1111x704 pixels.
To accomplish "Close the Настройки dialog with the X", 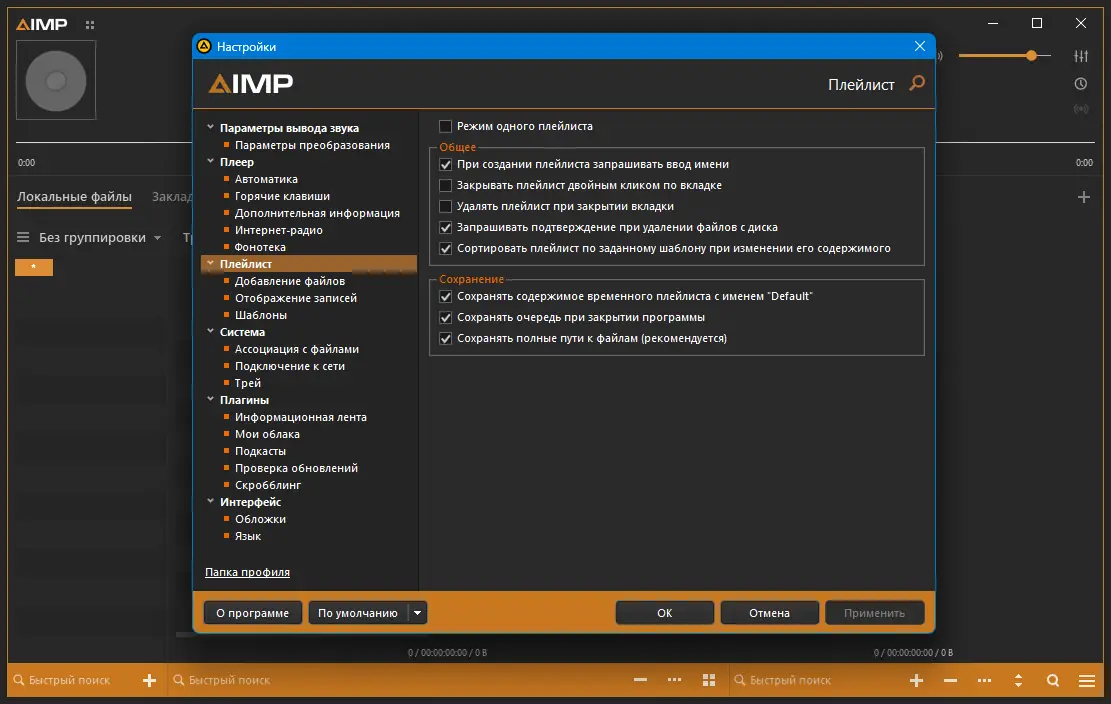I will click(920, 46).
